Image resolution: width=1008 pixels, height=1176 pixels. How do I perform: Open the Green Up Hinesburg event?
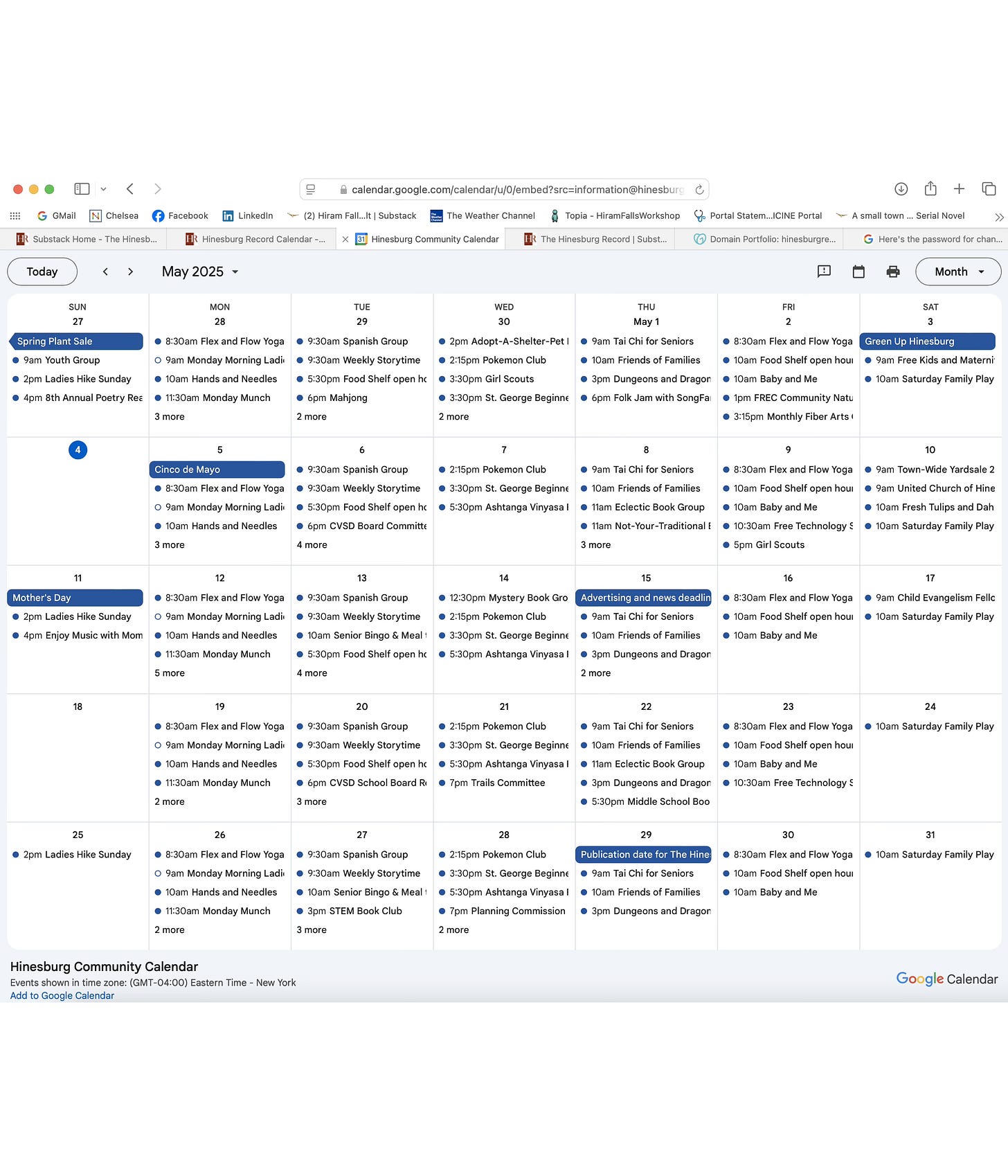[x=927, y=341]
